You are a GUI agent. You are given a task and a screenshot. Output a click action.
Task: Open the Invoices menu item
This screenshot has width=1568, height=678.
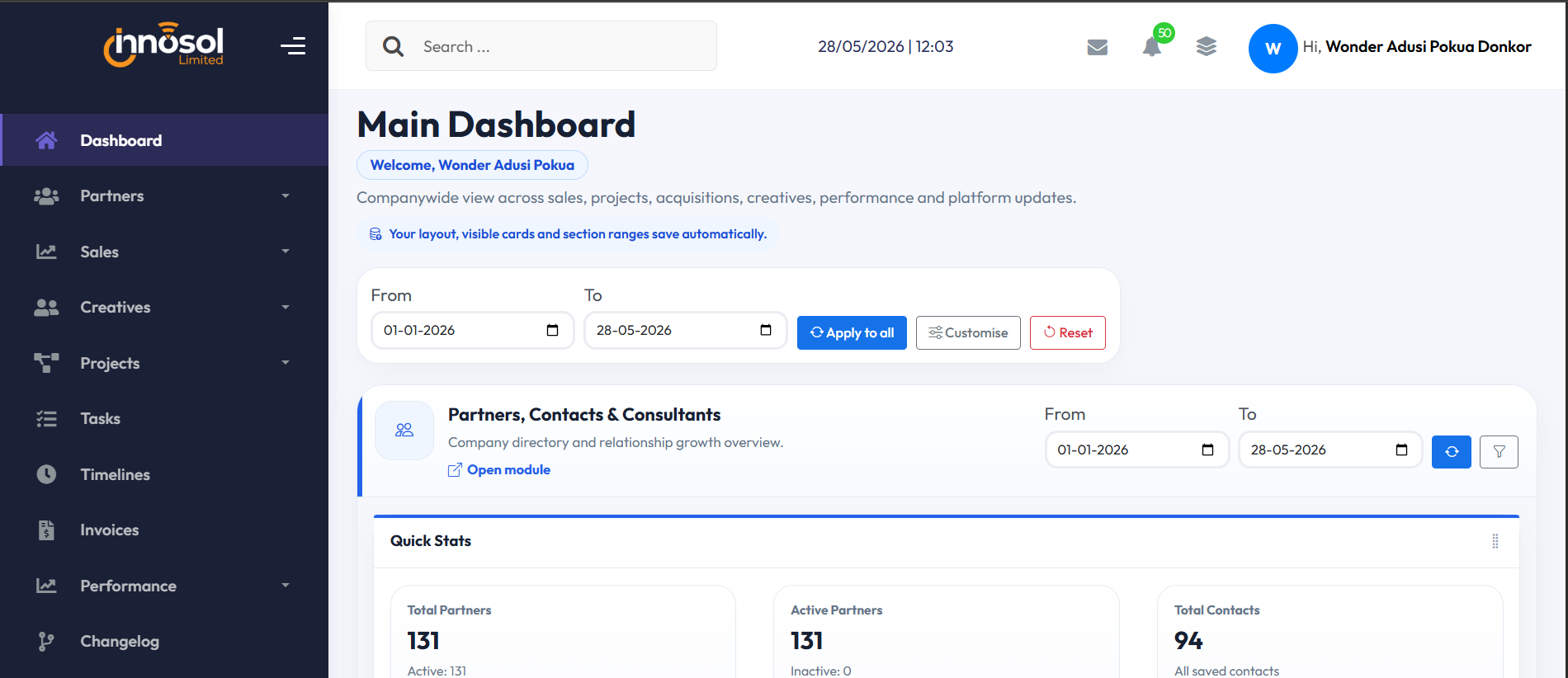click(165, 530)
